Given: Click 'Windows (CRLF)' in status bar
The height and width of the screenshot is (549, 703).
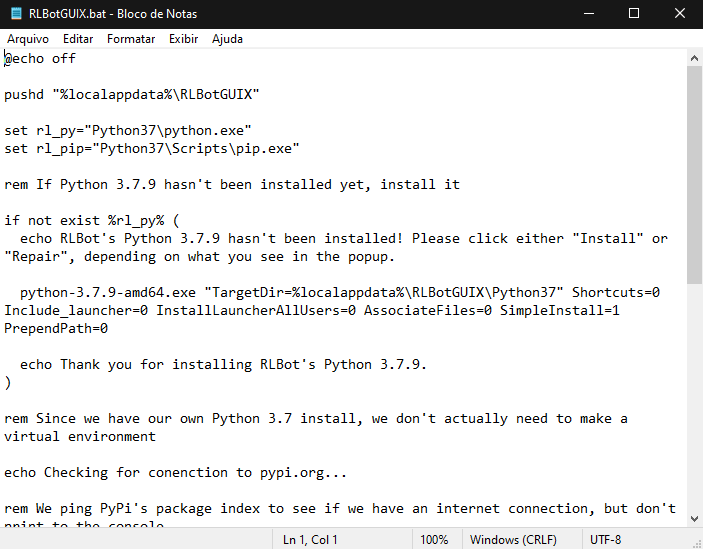Looking at the screenshot, I should point(513,540).
